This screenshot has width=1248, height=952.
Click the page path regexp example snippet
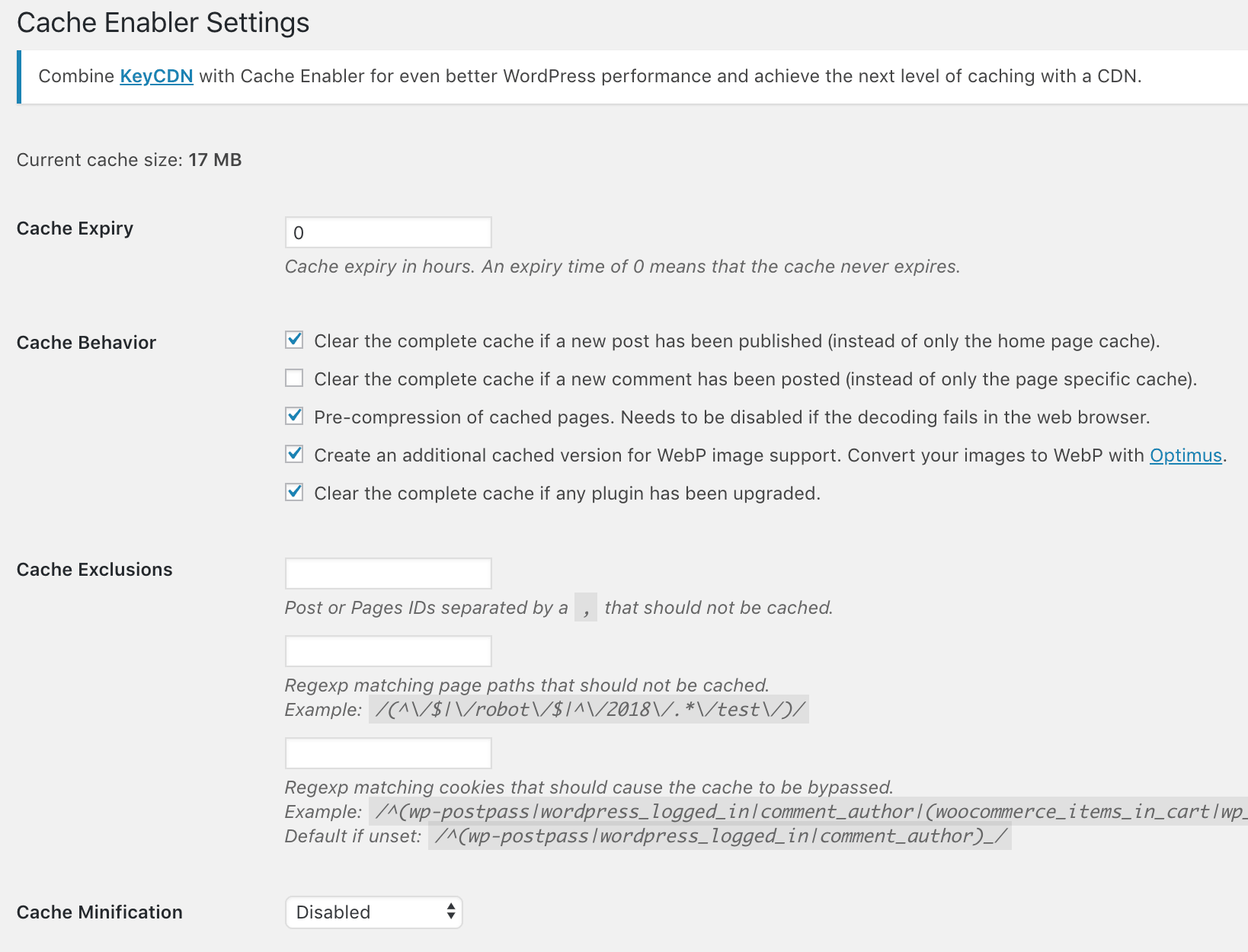click(589, 709)
